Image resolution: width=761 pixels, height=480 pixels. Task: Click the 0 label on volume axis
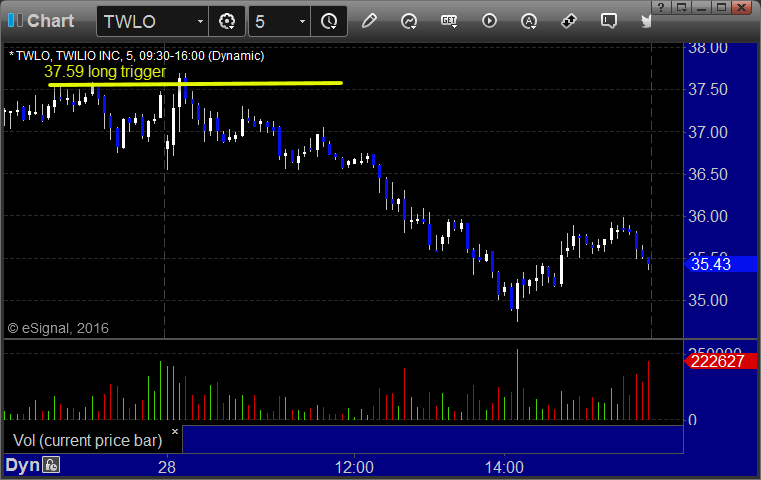[693, 420]
